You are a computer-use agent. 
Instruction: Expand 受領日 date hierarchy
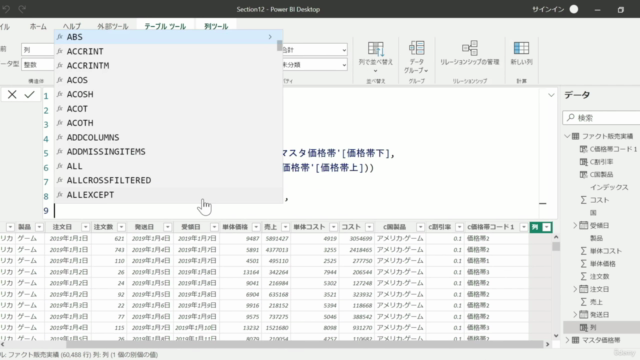point(575,225)
